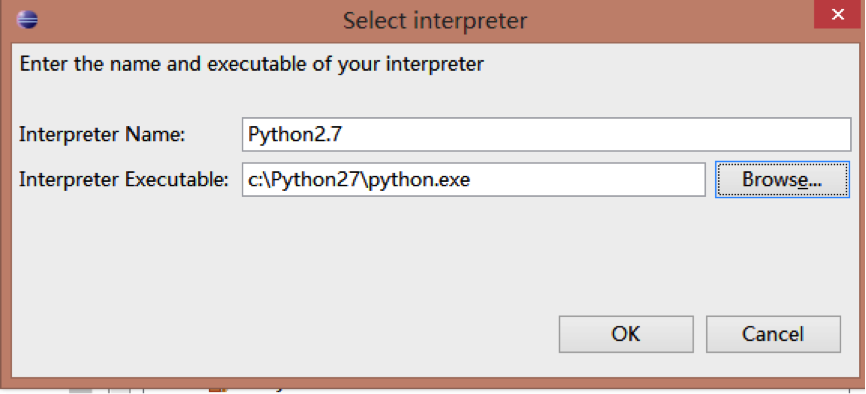This screenshot has width=866, height=394.
Task: Click the "Select interpreter" title bar text
Action: point(435,21)
